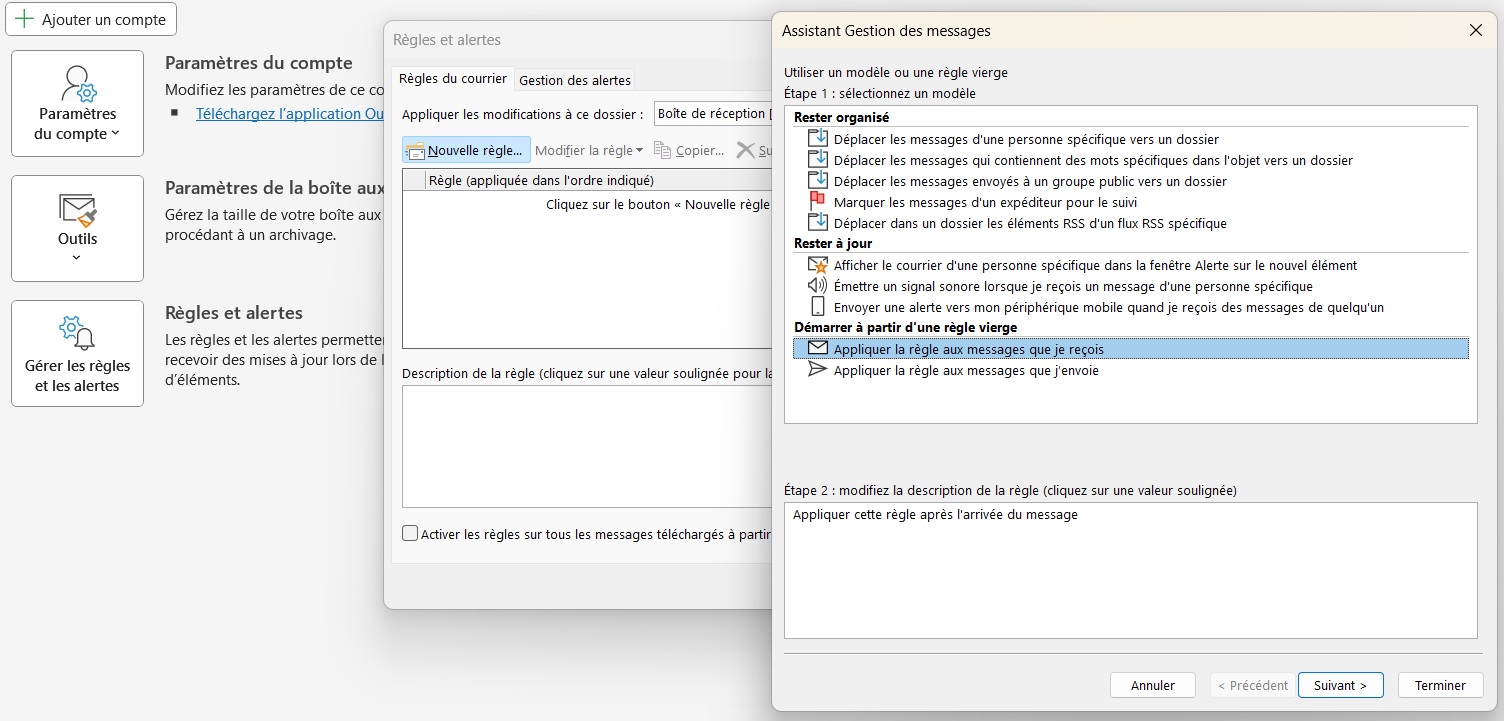This screenshot has width=1504, height=721.
Task: Switch to the Règles du courrier tab
Action: coord(452,76)
